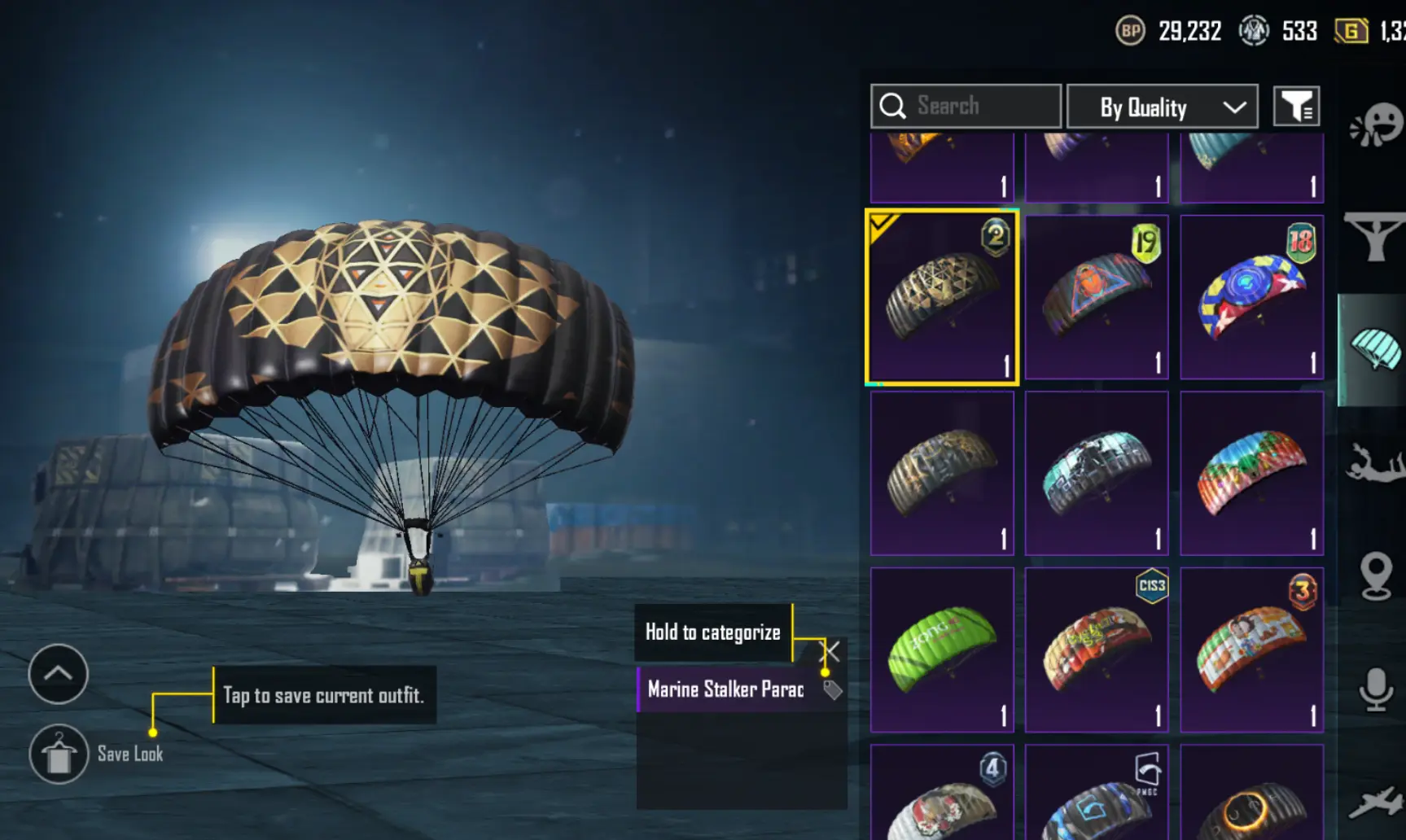The width and height of the screenshot is (1406, 840).
Task: Select the skydiving pose category icon
Action: [x=1375, y=462]
